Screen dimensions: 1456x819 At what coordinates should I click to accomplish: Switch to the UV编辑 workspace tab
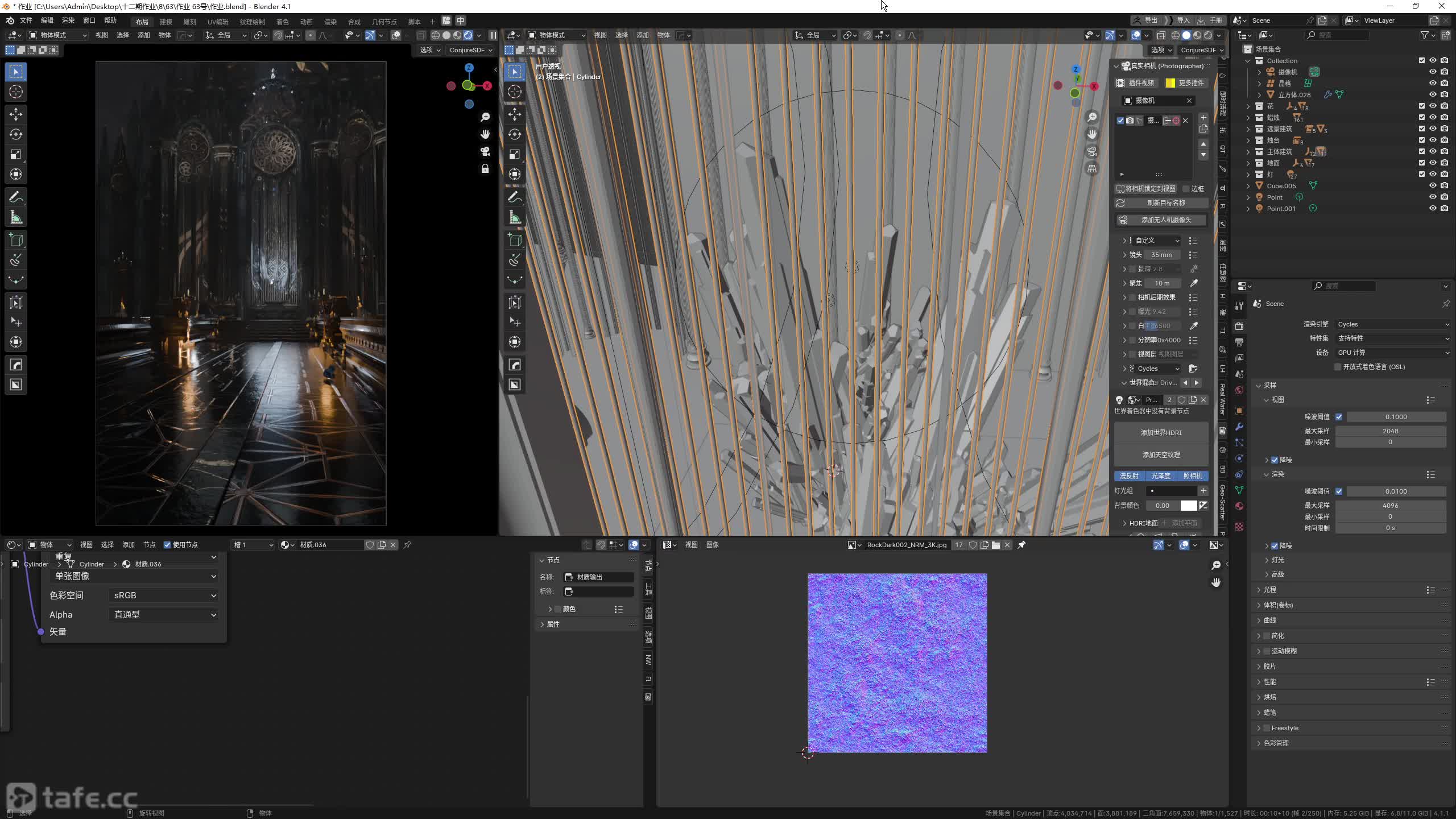click(x=218, y=22)
